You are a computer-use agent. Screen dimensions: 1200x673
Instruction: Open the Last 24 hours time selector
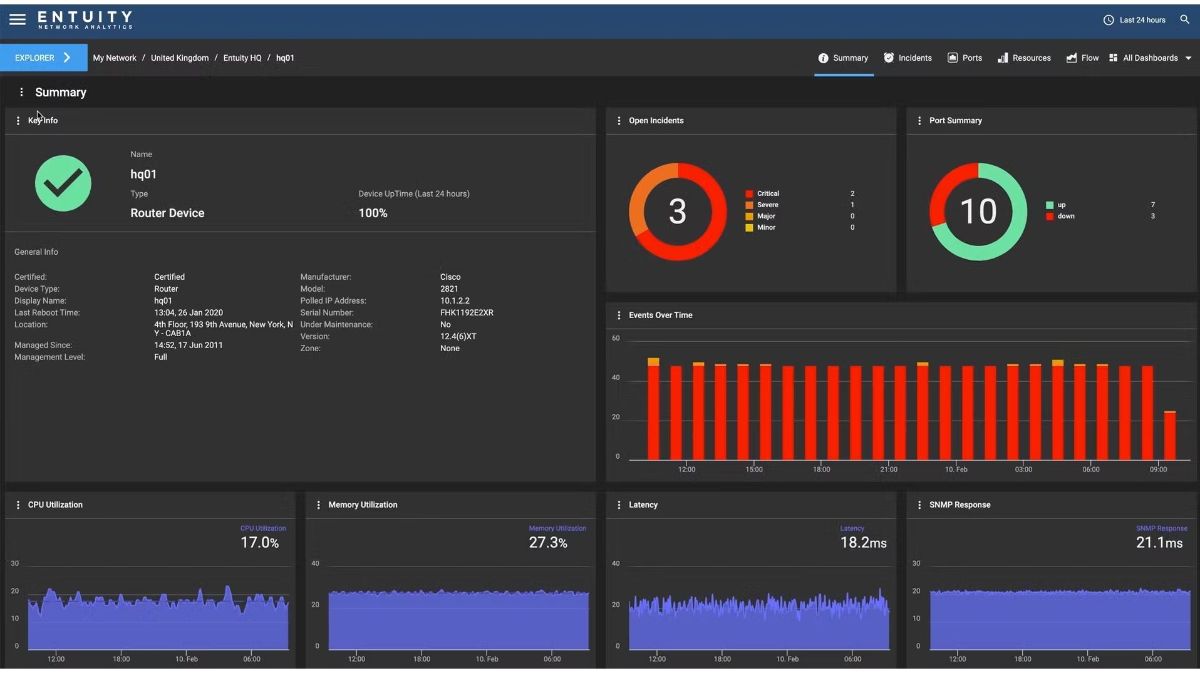(x=1142, y=20)
